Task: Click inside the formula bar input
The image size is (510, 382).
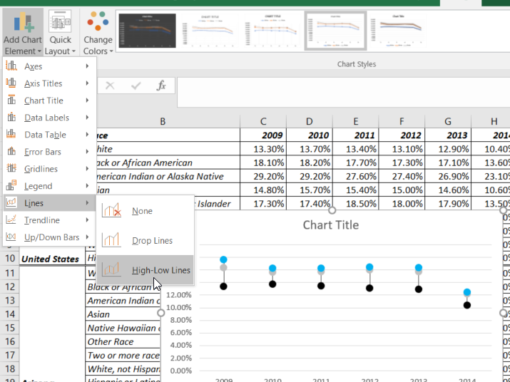Action: [344, 92]
